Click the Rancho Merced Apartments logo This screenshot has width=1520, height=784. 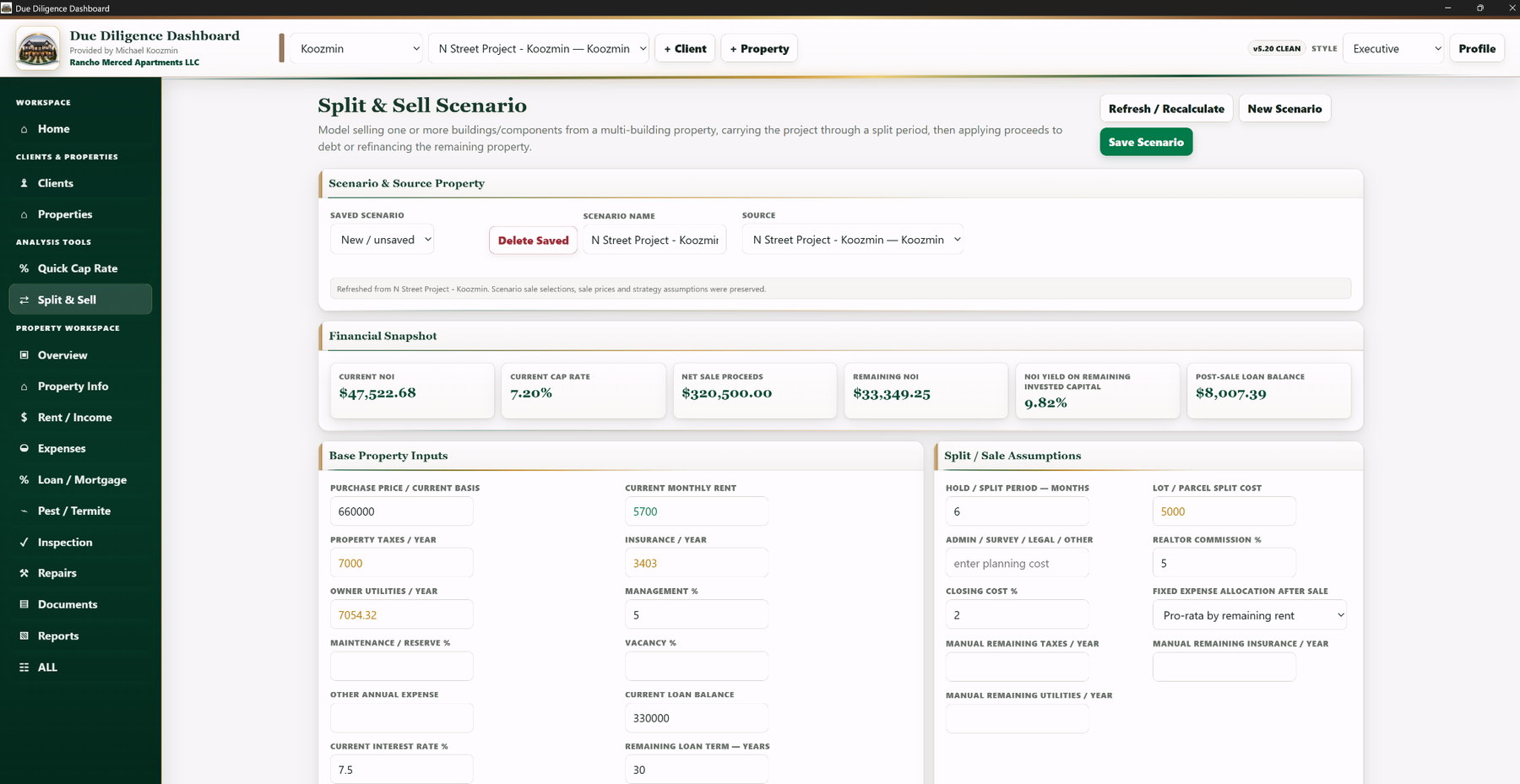38,48
